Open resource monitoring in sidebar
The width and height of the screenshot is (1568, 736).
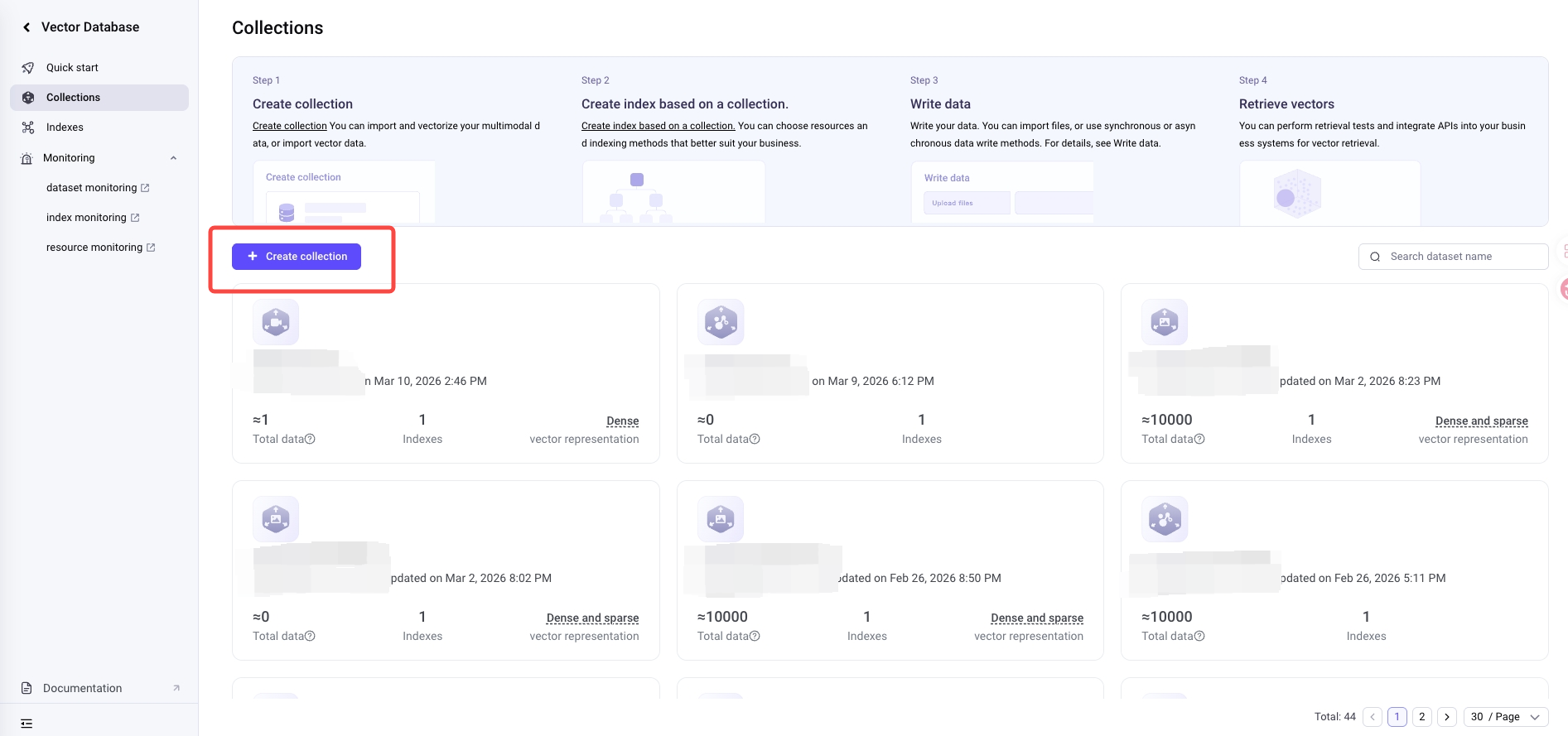pos(94,248)
